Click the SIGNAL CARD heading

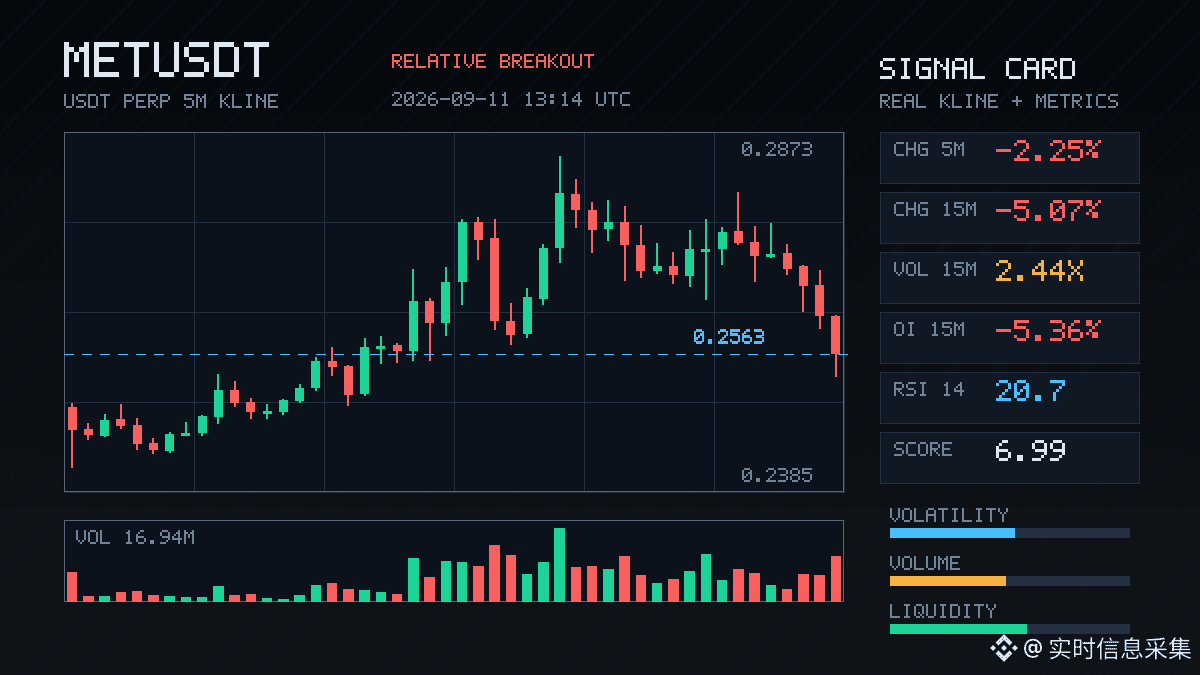977,69
